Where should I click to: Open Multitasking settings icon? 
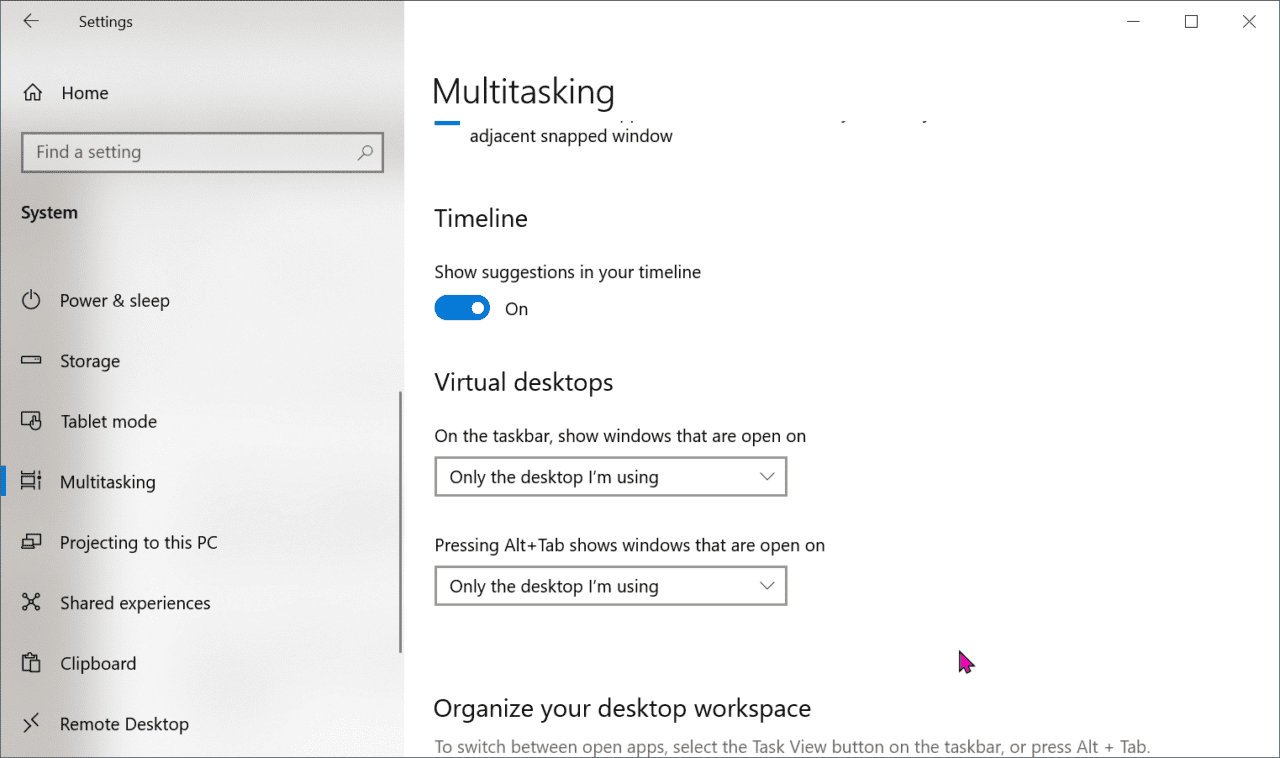(31, 482)
